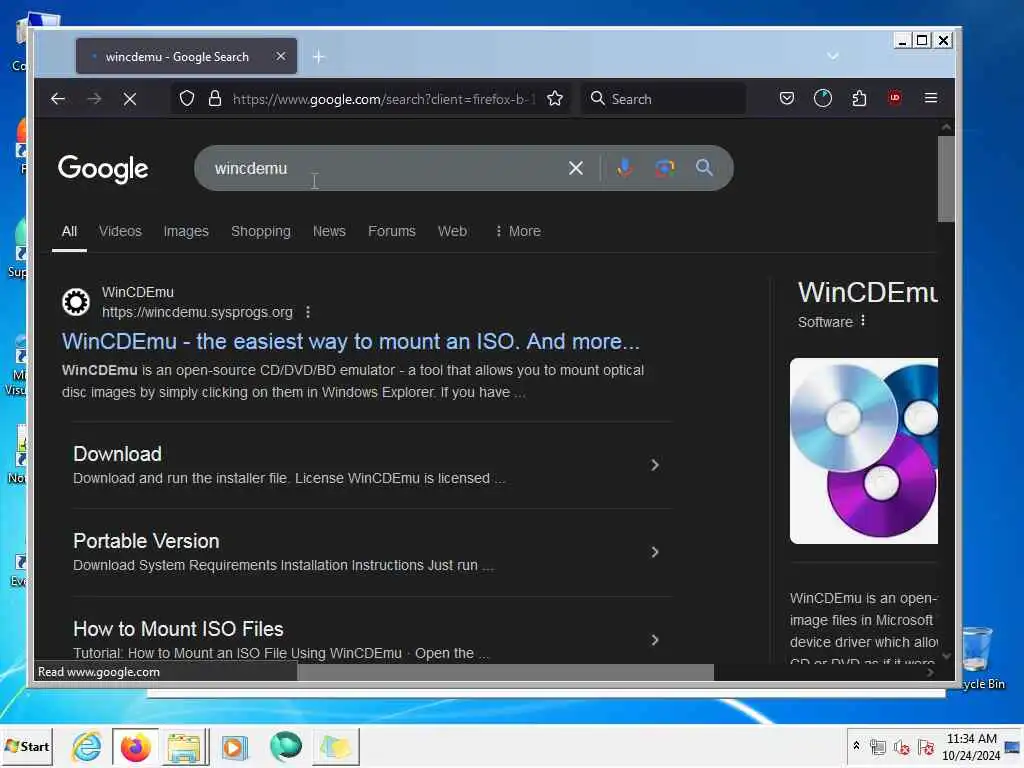Viewport: 1024px width, 768px height.
Task: Click the horizontal scrollbar thumb
Action: pos(505,672)
